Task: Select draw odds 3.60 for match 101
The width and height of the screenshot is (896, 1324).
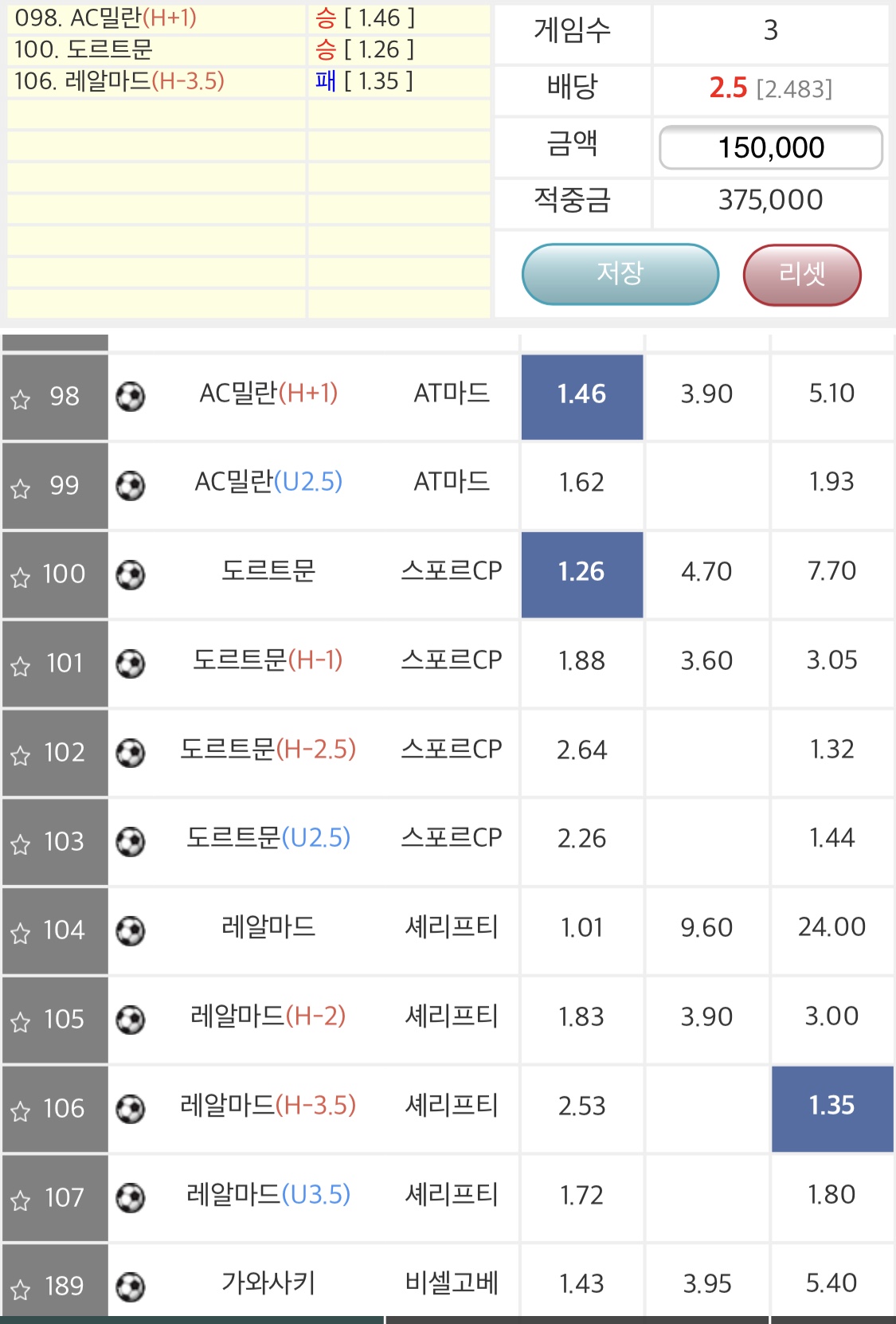Action: (x=706, y=662)
